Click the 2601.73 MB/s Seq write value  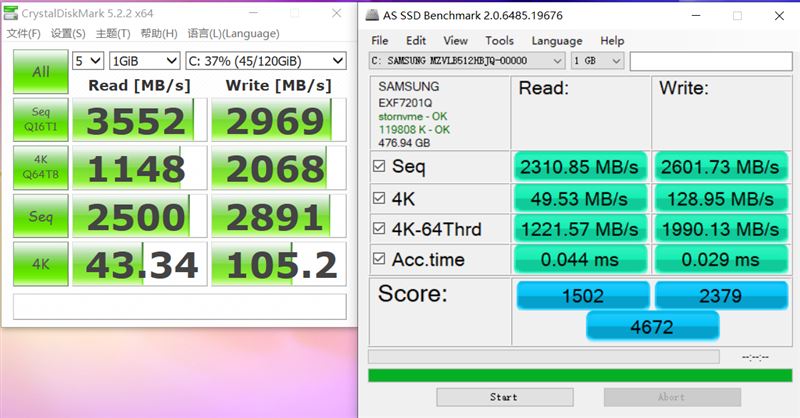click(x=720, y=167)
